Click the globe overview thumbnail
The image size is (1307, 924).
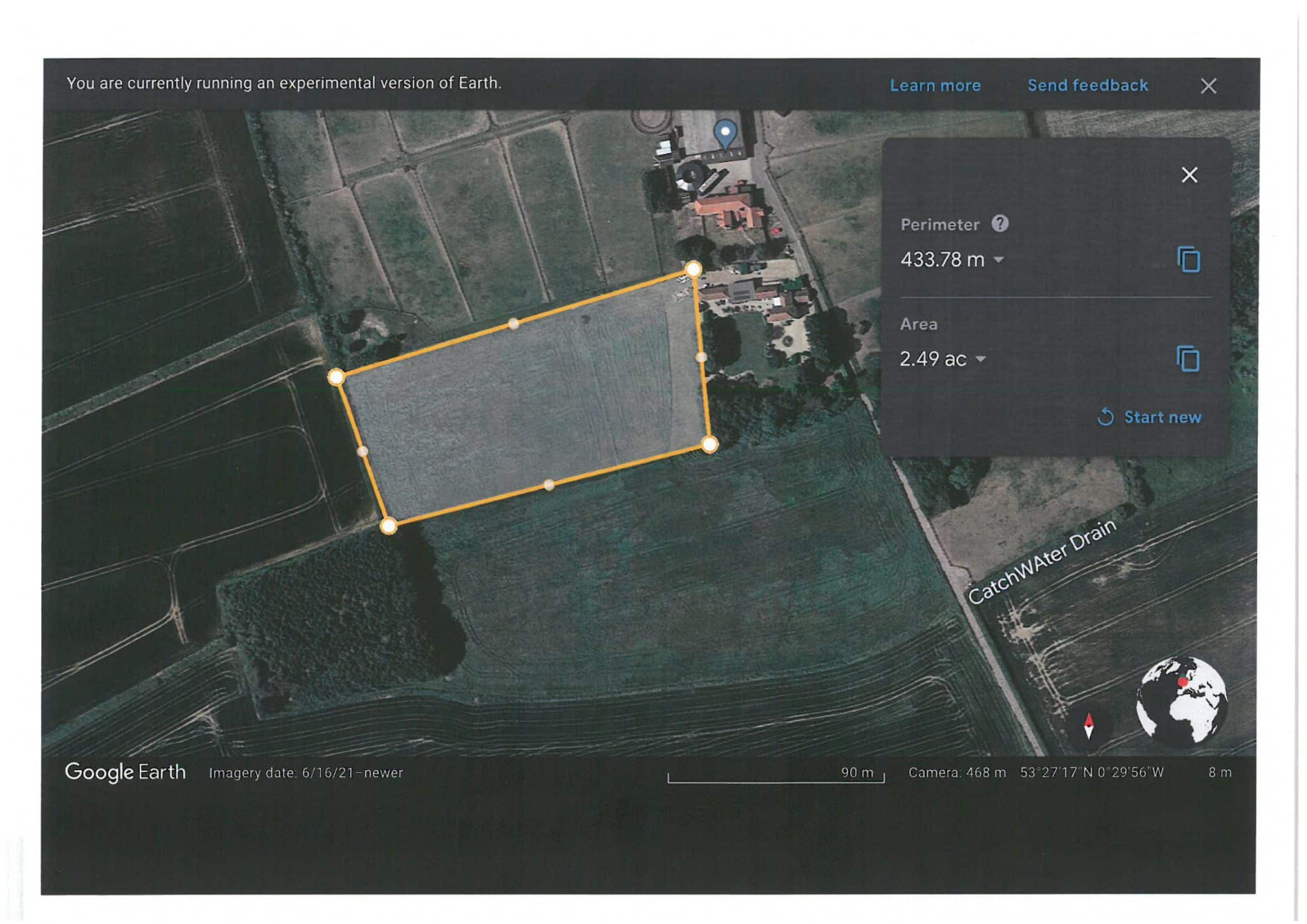[x=1181, y=700]
